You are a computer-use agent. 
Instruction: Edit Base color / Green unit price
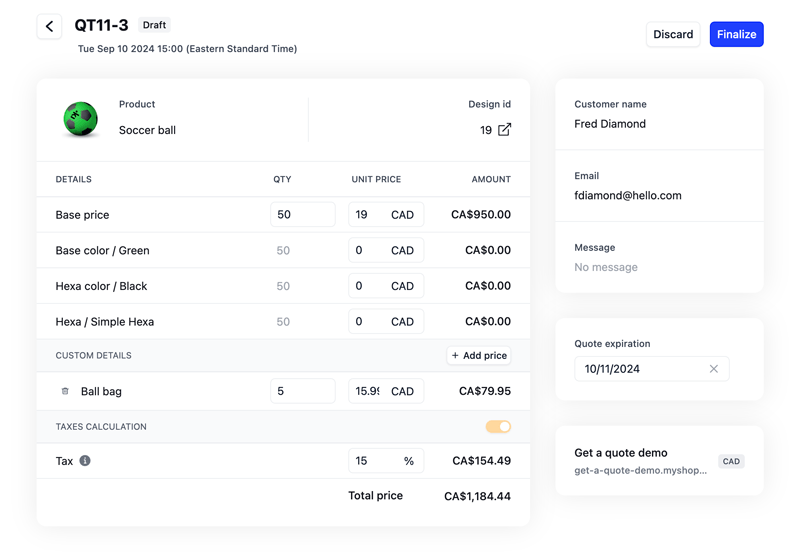click(x=367, y=251)
